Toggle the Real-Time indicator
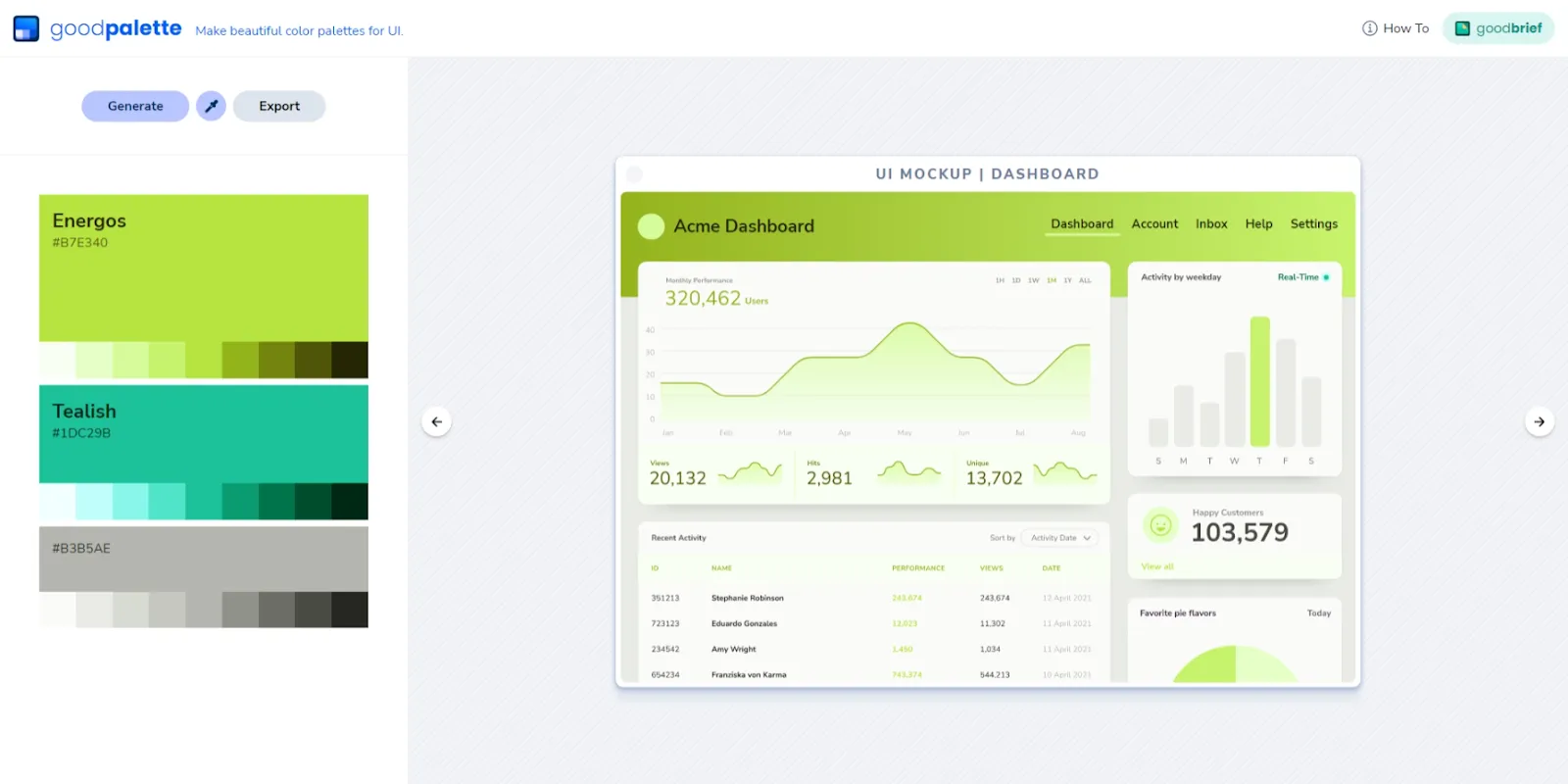 point(1303,277)
